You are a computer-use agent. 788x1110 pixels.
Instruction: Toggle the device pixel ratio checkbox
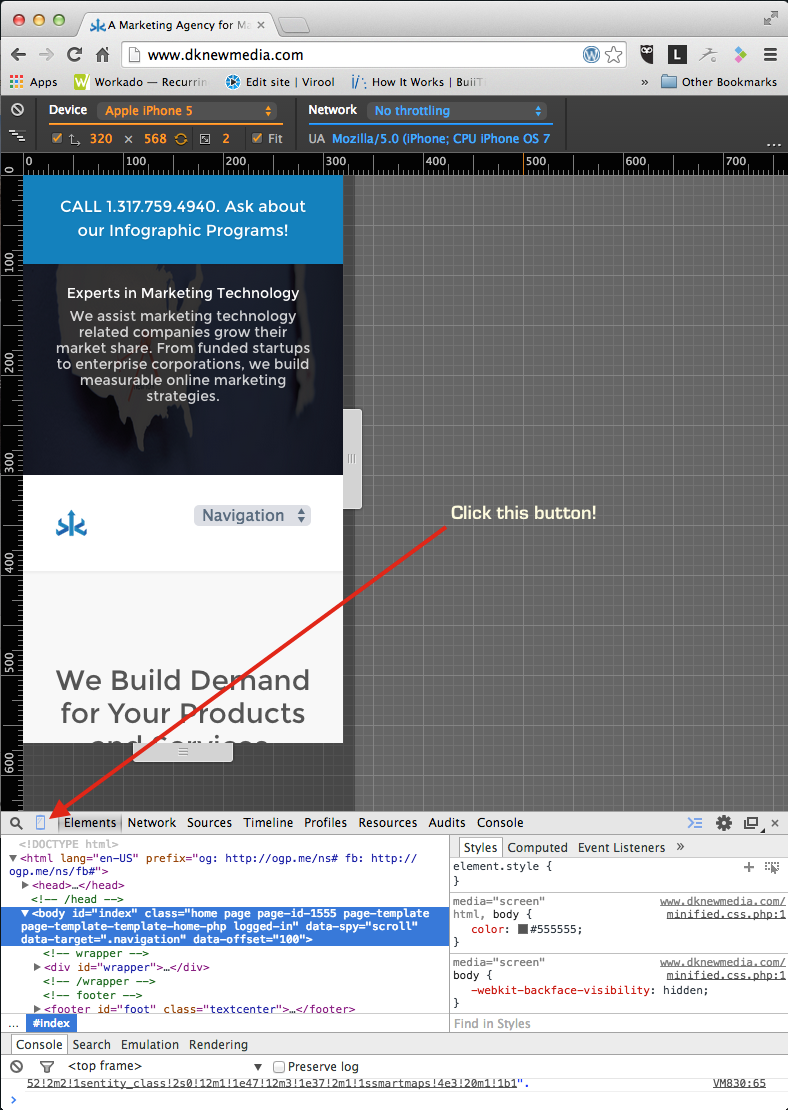[205, 139]
